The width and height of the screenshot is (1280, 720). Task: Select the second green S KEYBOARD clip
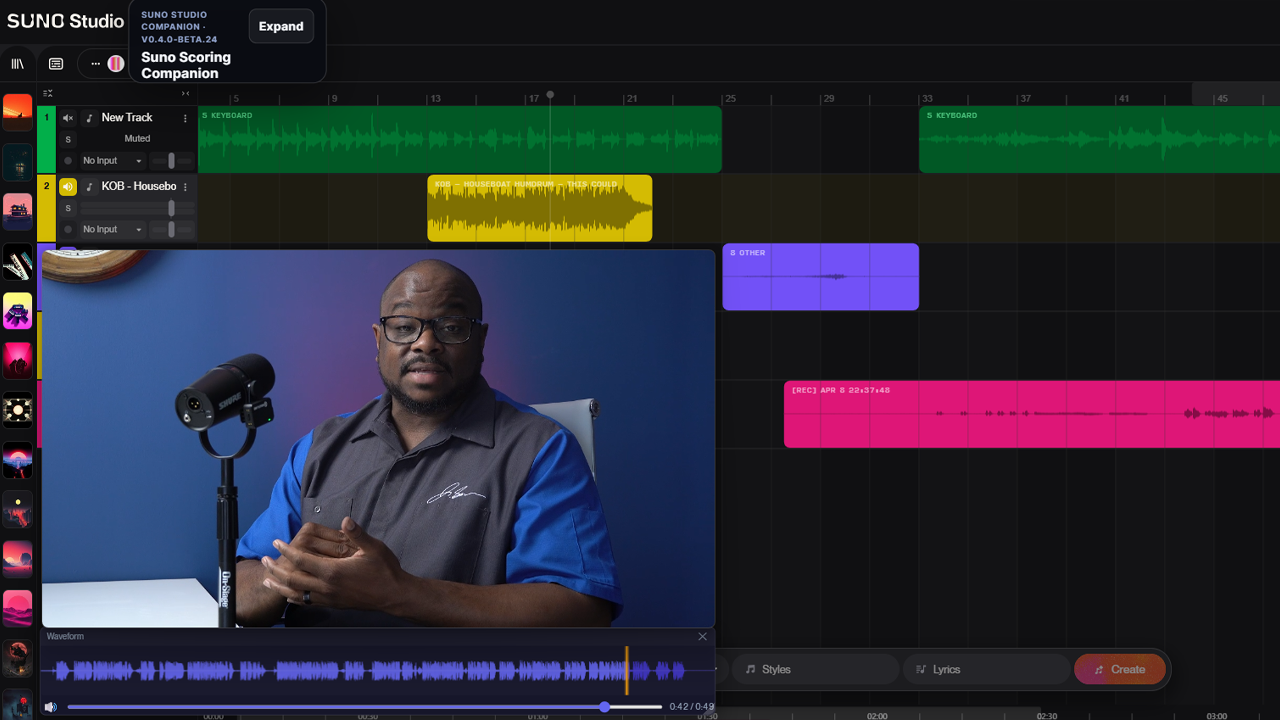(1099, 140)
